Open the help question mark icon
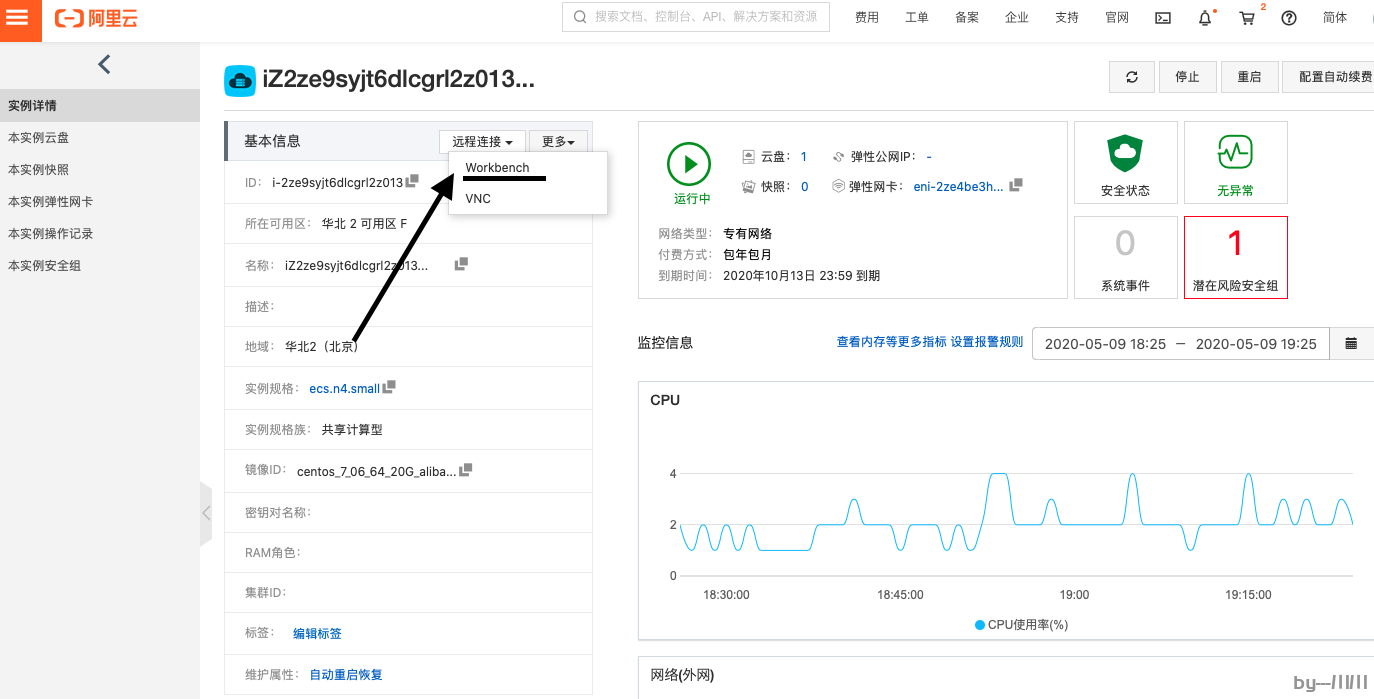Screen dimensions: 1374x699 [x=1289, y=18]
